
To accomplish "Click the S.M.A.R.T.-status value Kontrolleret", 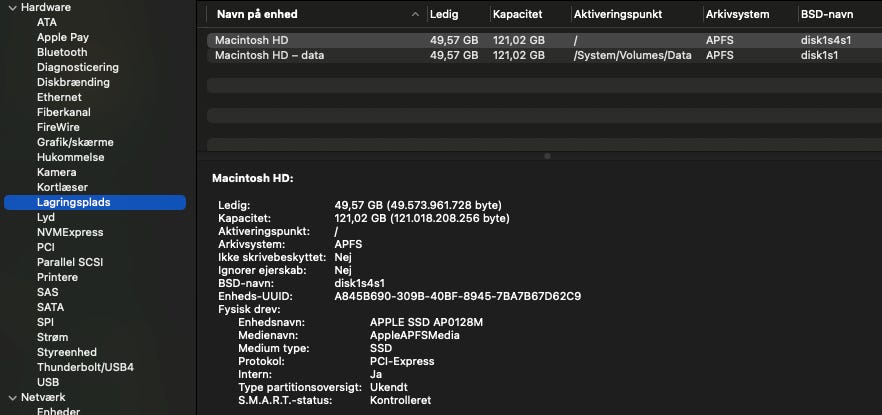I will pos(400,400).
